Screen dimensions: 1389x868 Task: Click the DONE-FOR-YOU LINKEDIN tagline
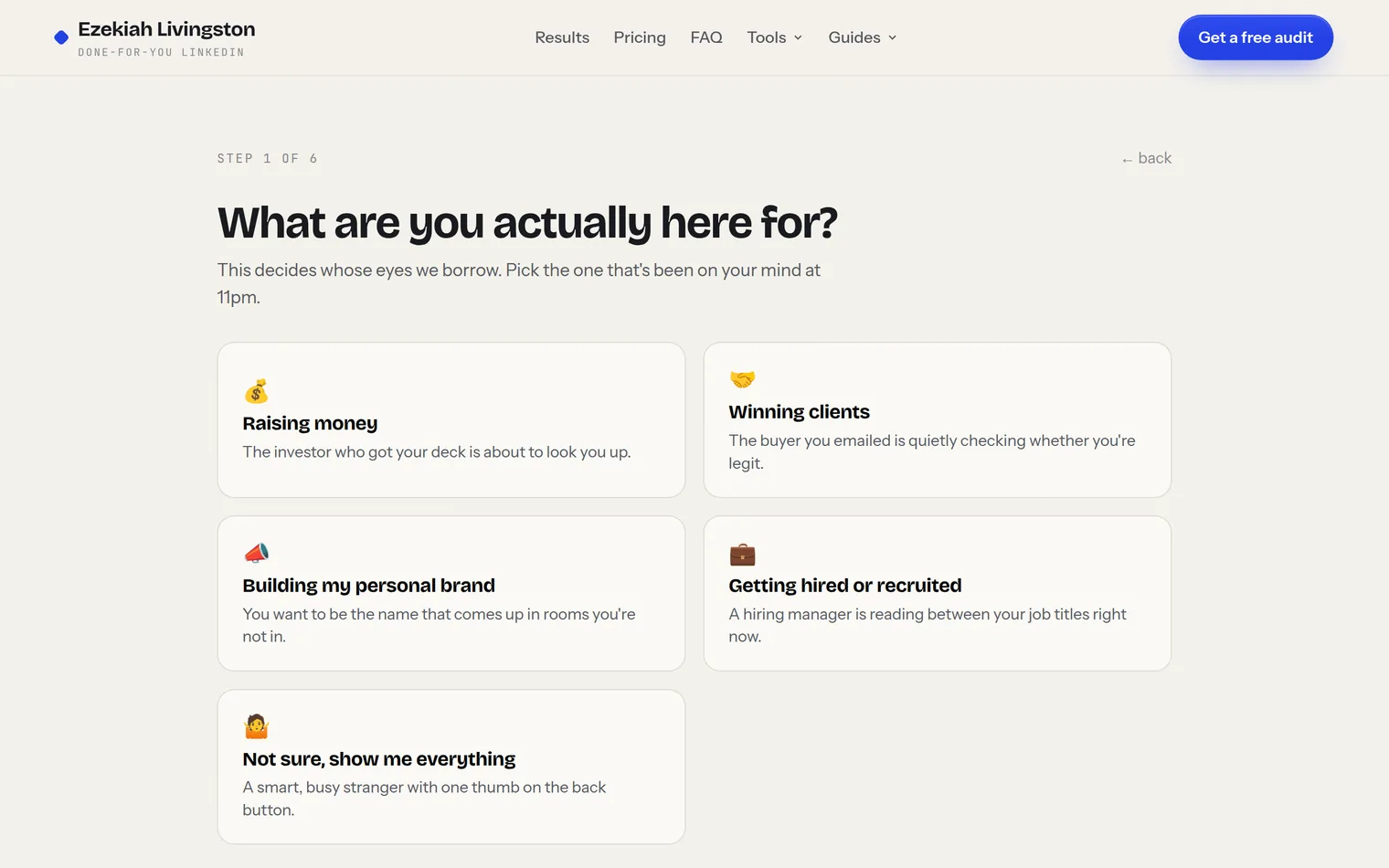(161, 52)
